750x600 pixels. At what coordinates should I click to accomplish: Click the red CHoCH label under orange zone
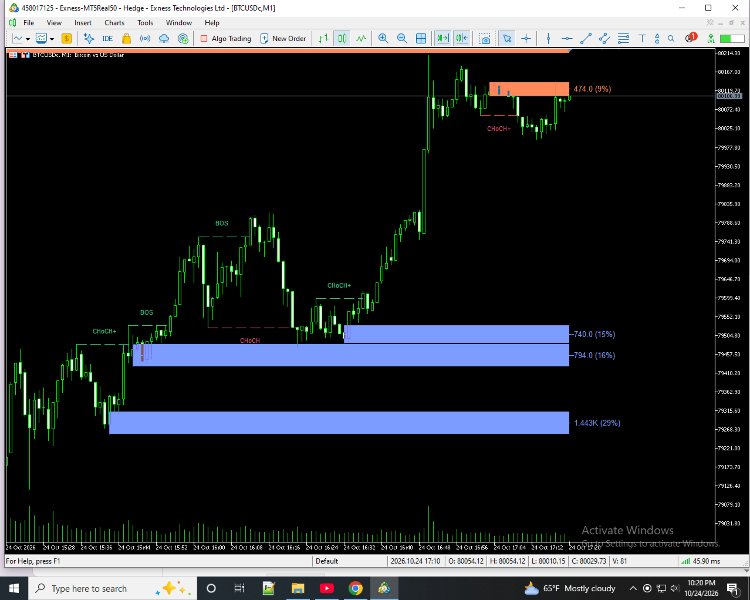coord(498,129)
